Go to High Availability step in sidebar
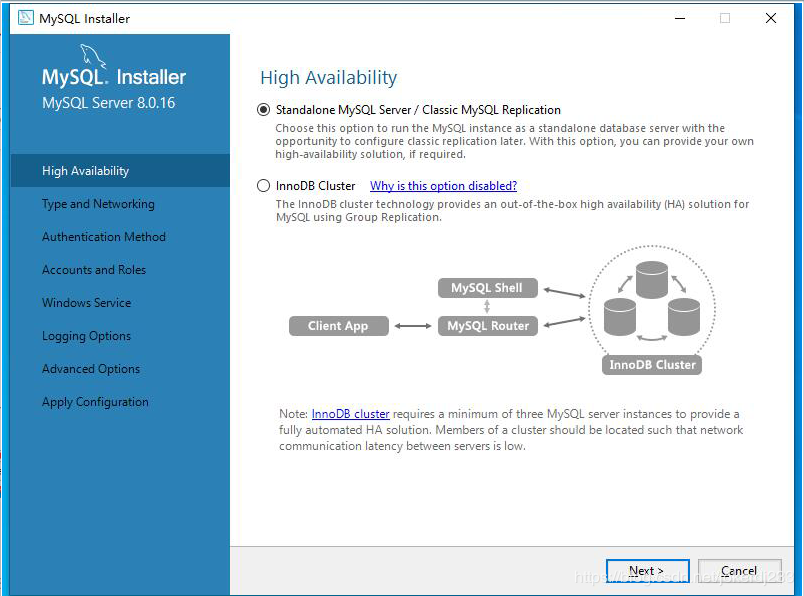Image resolution: width=804 pixels, height=596 pixels. tap(120, 171)
